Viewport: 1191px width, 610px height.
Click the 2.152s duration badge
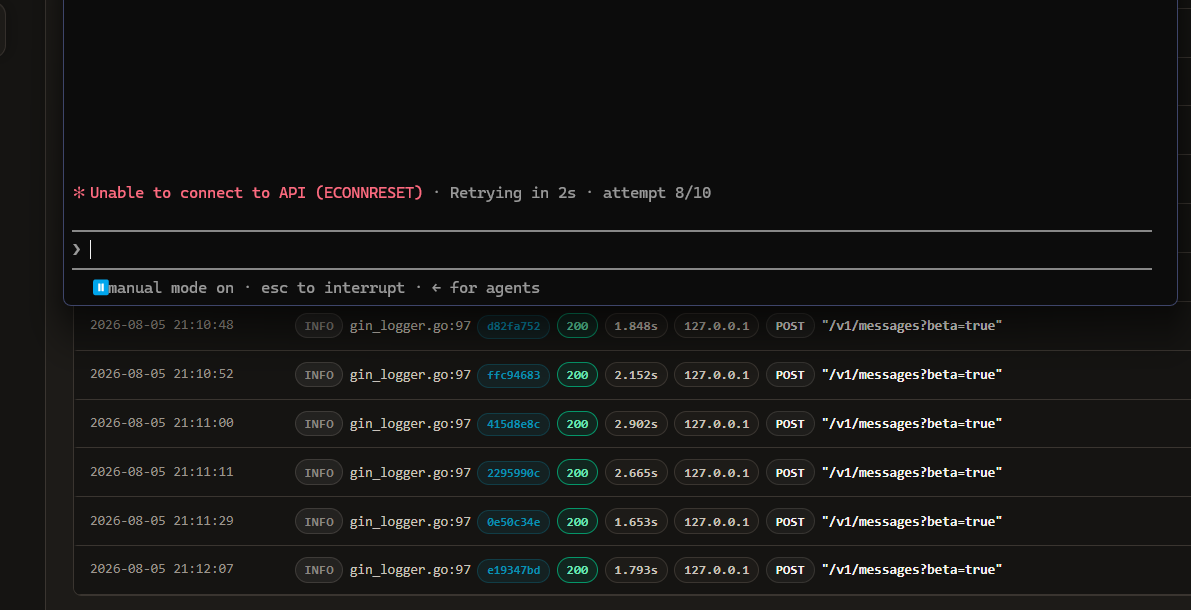click(637, 375)
